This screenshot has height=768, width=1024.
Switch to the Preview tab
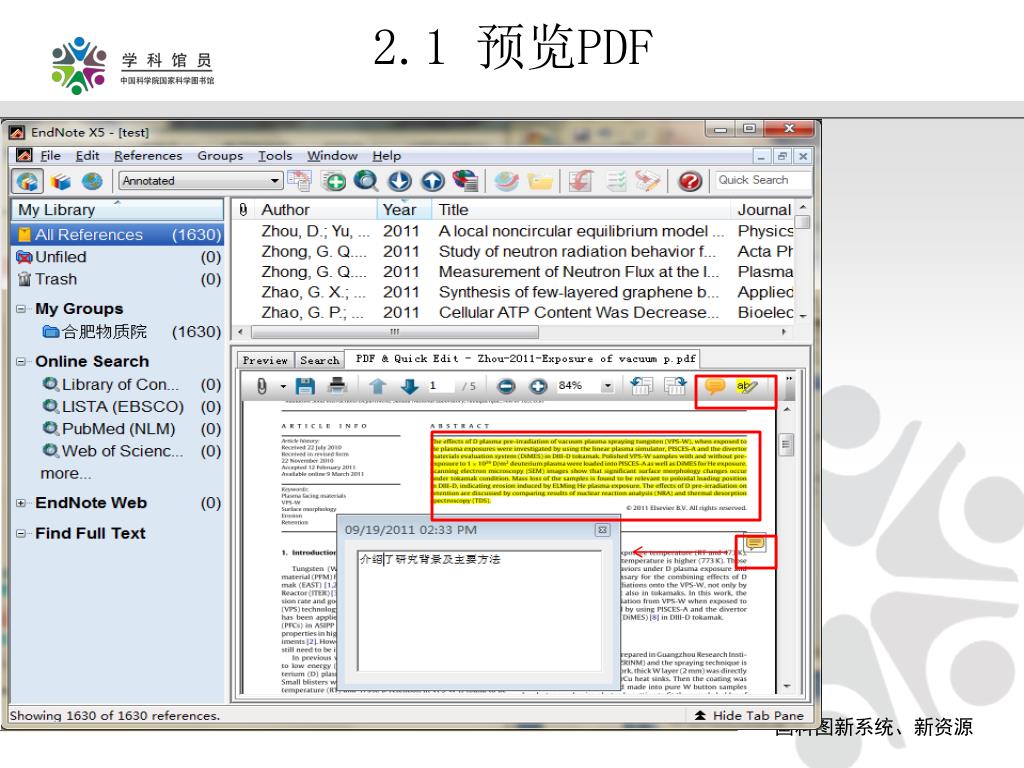click(x=265, y=360)
